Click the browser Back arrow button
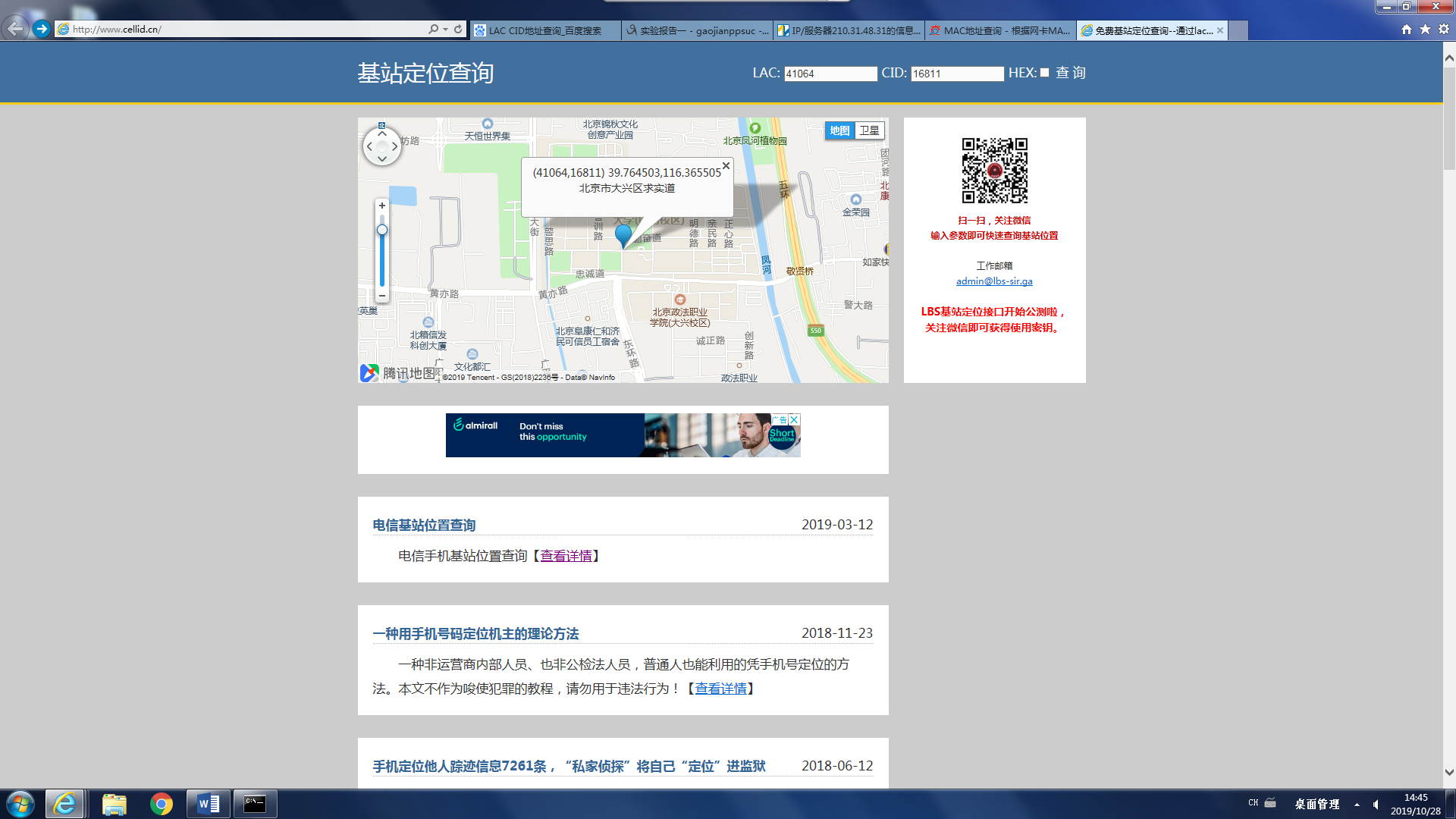This screenshot has width=1456, height=819. click(15, 29)
